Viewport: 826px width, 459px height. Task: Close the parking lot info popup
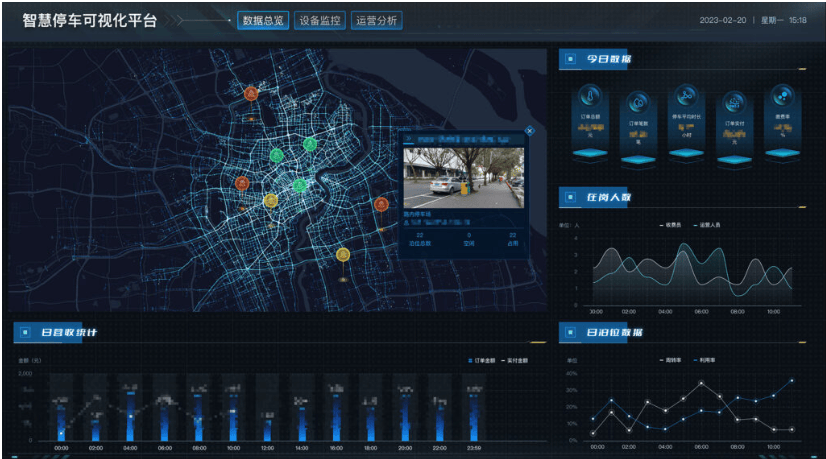click(x=529, y=130)
